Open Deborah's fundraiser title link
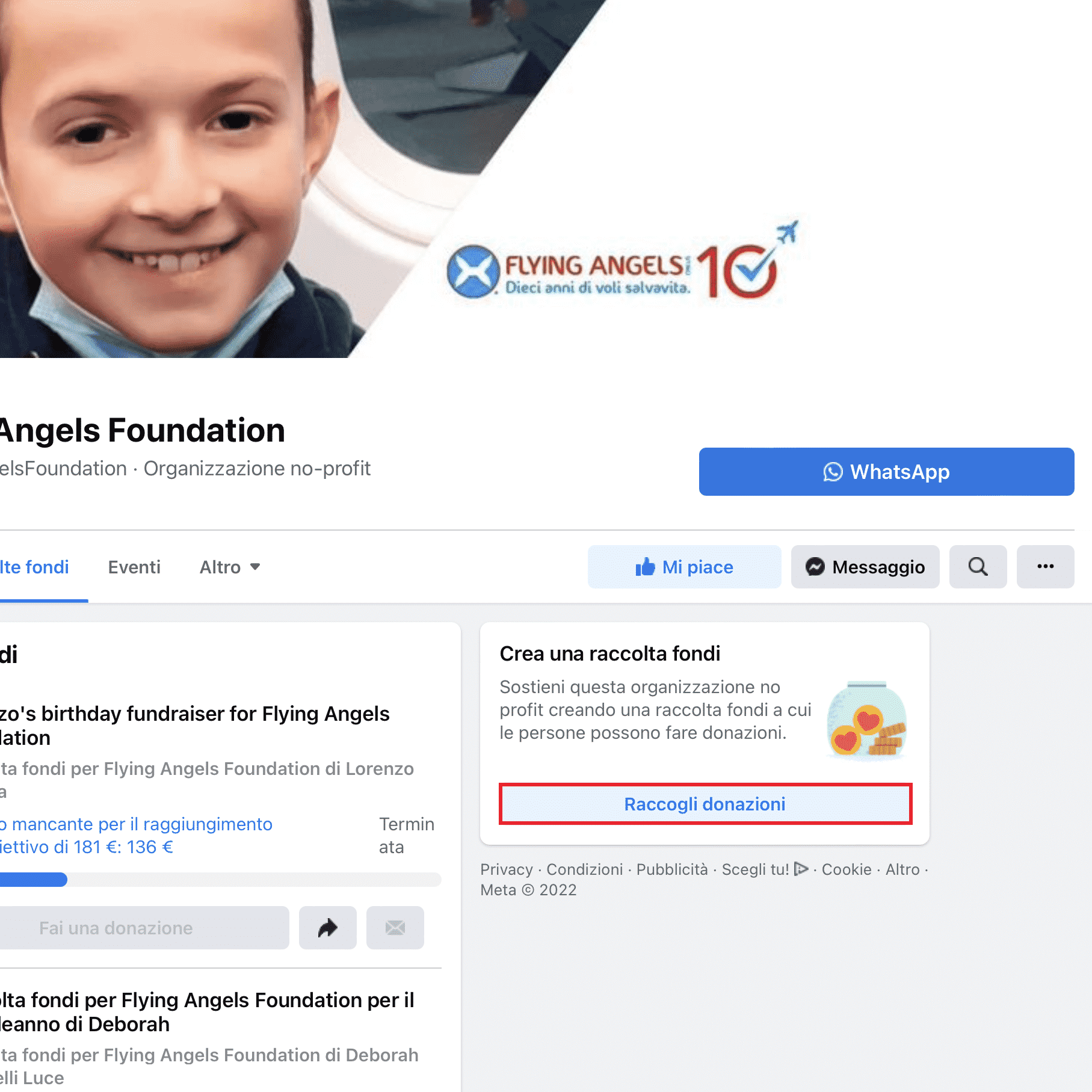Viewport: 1092px width, 1092px height. tap(207, 1012)
